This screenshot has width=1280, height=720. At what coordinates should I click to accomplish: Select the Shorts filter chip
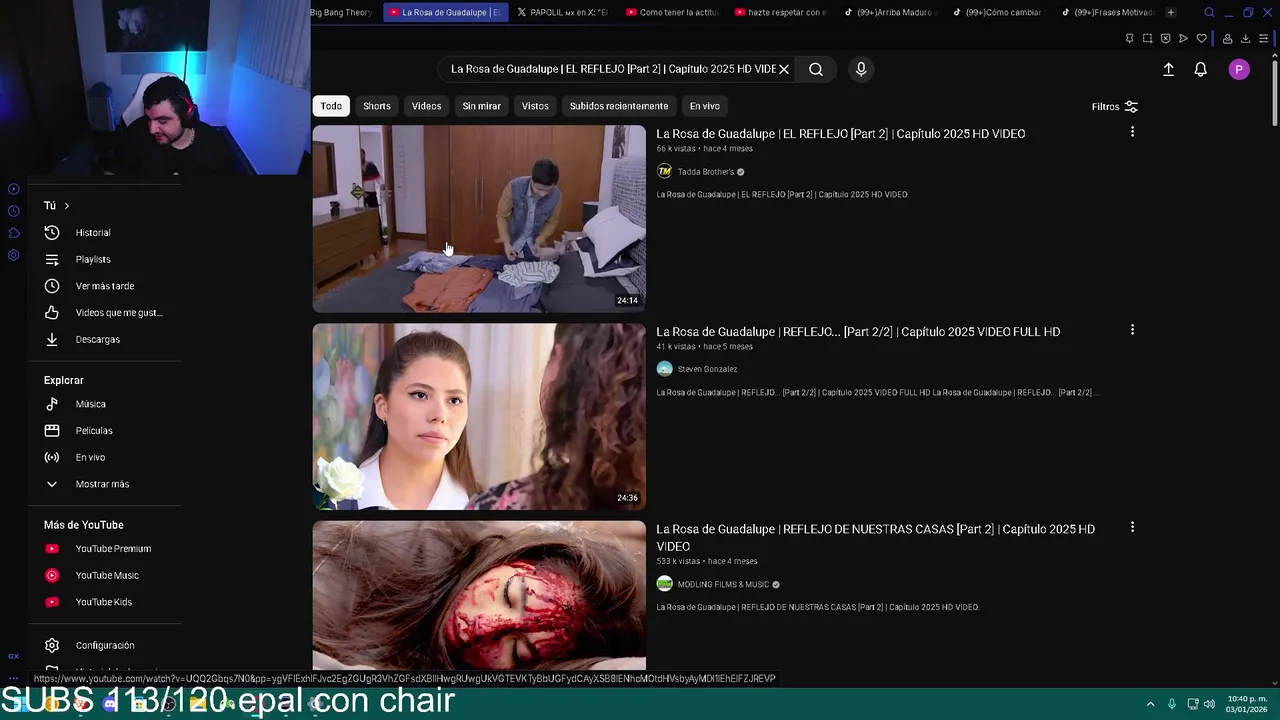point(377,106)
